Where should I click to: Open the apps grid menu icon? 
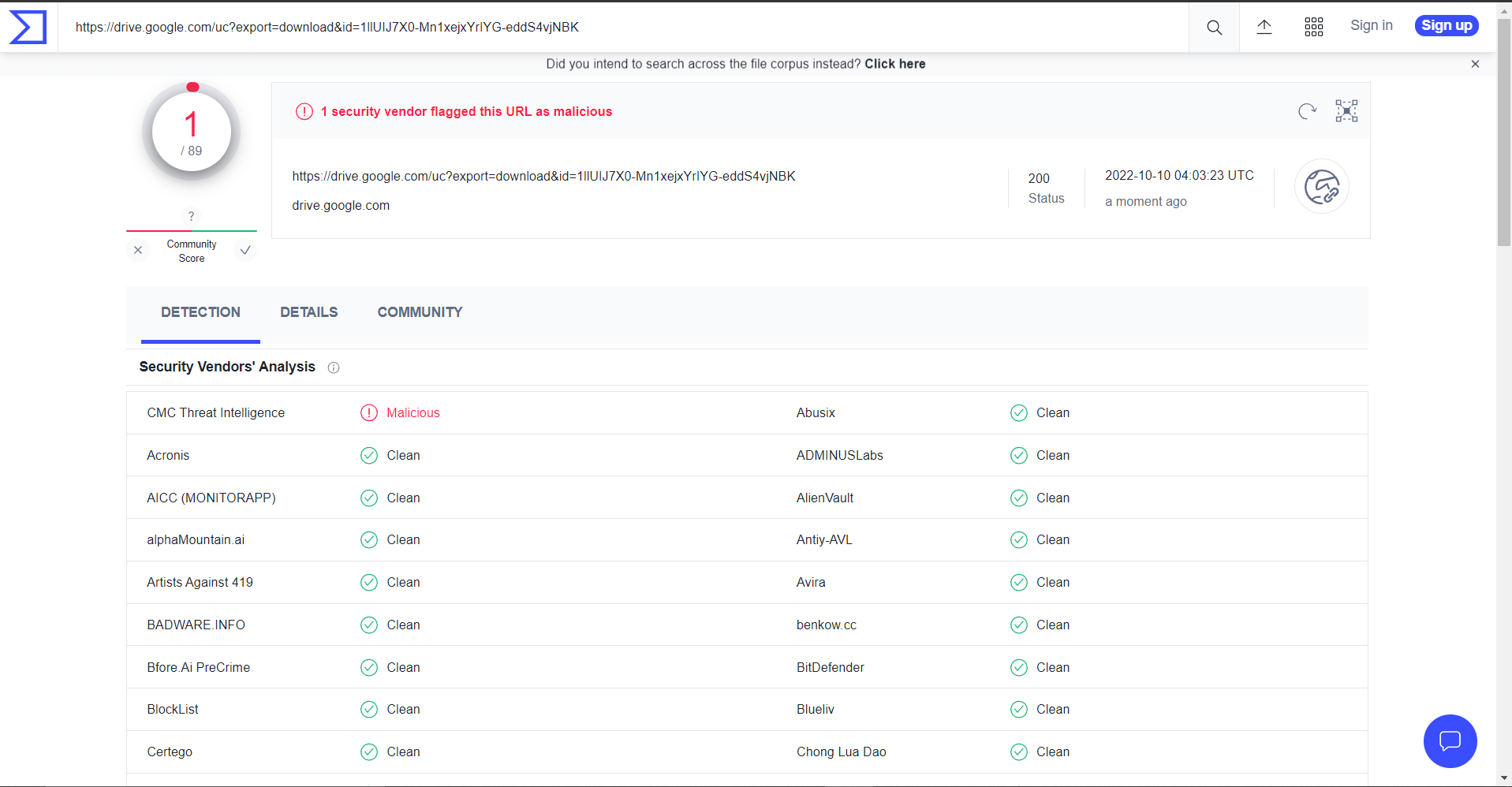pyautogui.click(x=1313, y=27)
